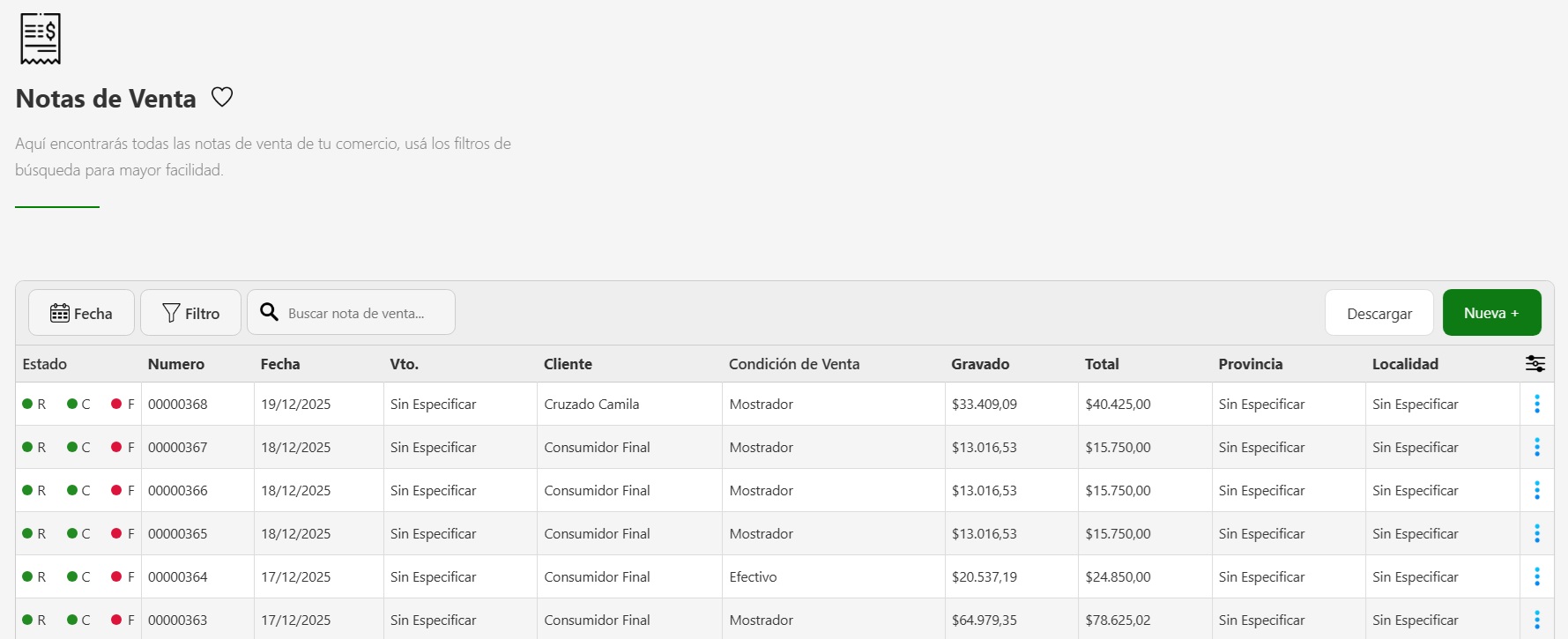Image resolution: width=1568 pixels, height=639 pixels.
Task: Sort by the Cliente column header
Action: click(568, 364)
